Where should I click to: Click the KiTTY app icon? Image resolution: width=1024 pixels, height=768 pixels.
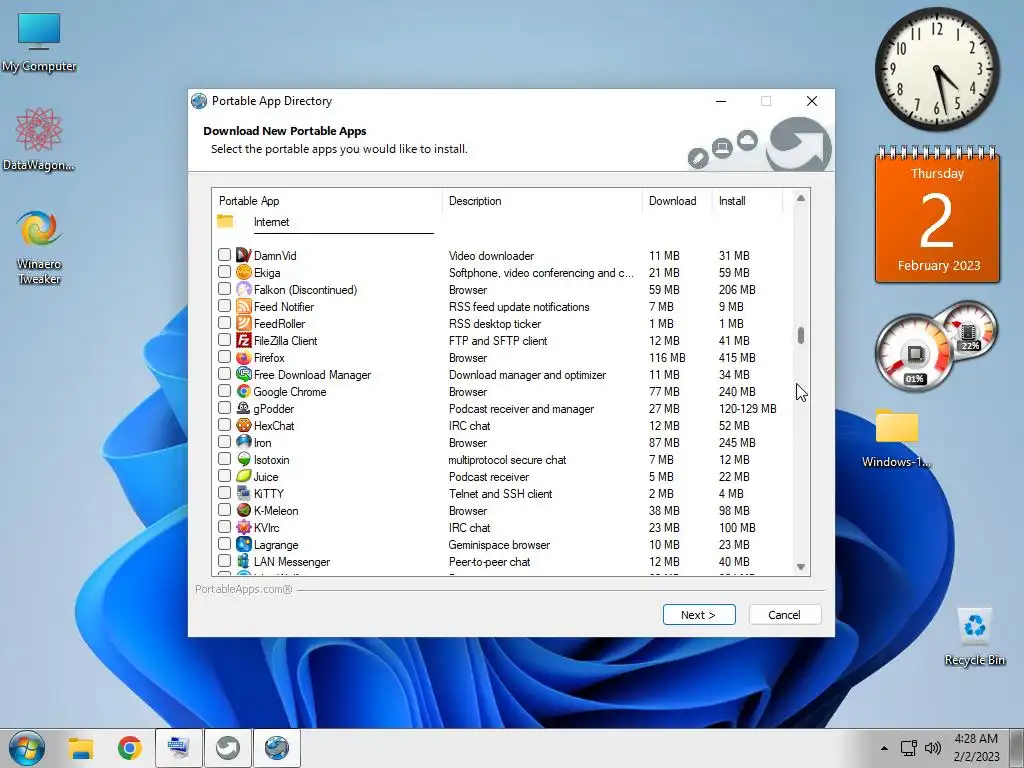(x=244, y=493)
